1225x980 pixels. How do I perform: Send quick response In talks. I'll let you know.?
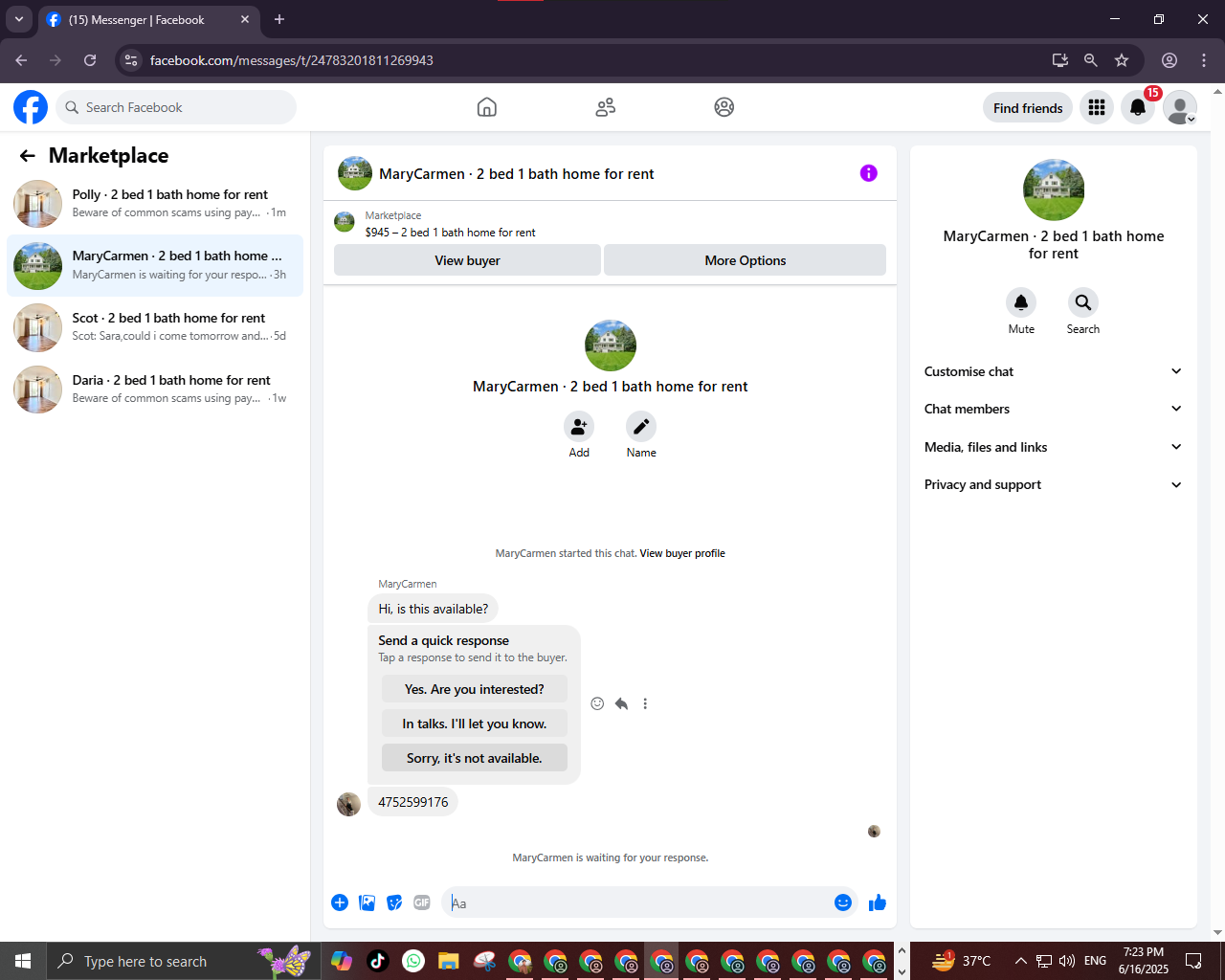click(475, 724)
